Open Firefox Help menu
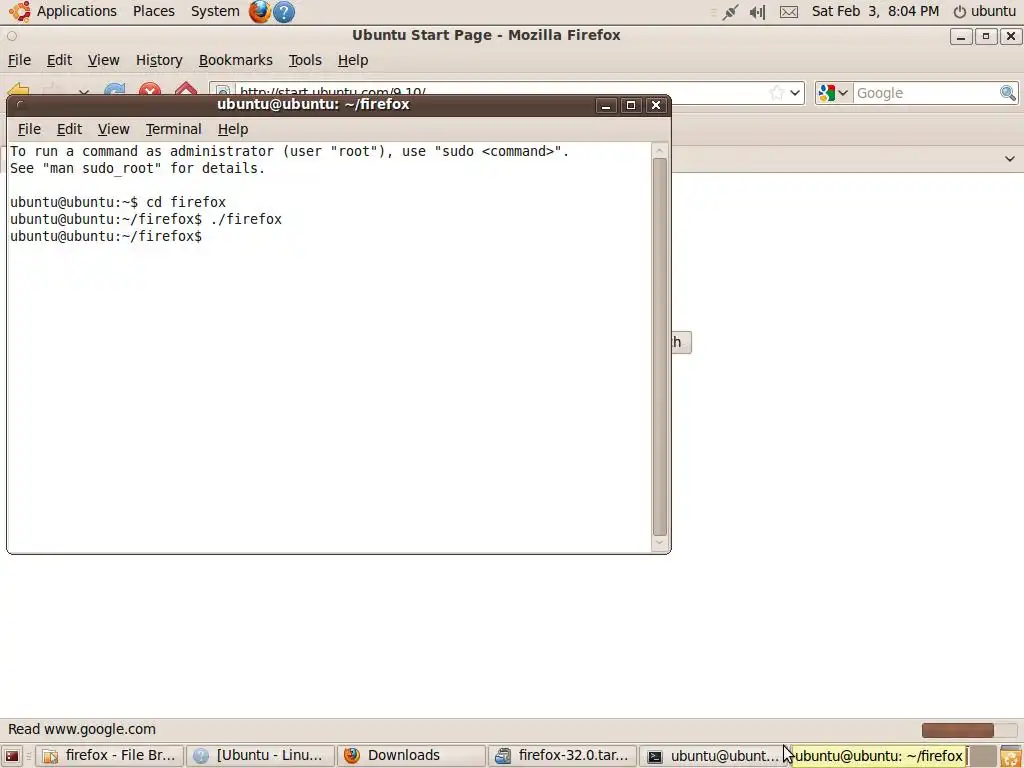Viewport: 1024px width, 768px height. 353,60
